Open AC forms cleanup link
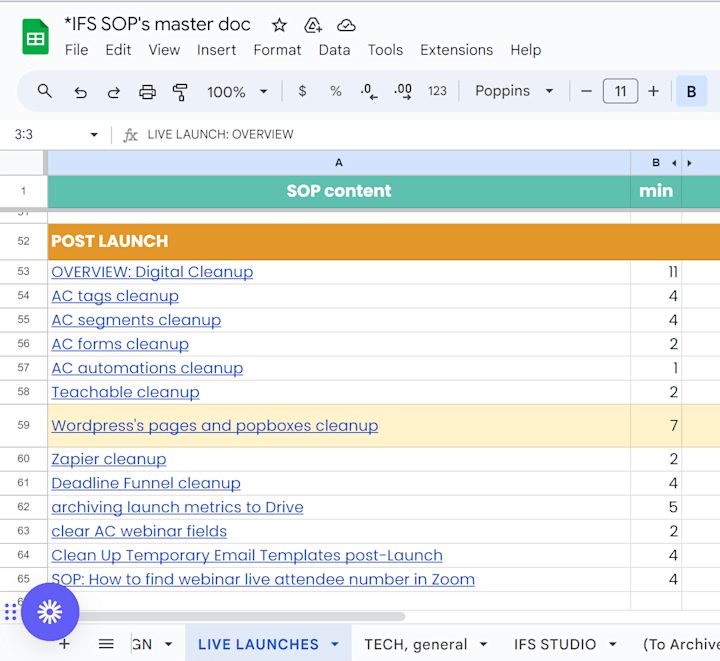Screen dimensions: 720x661 tap(120, 344)
